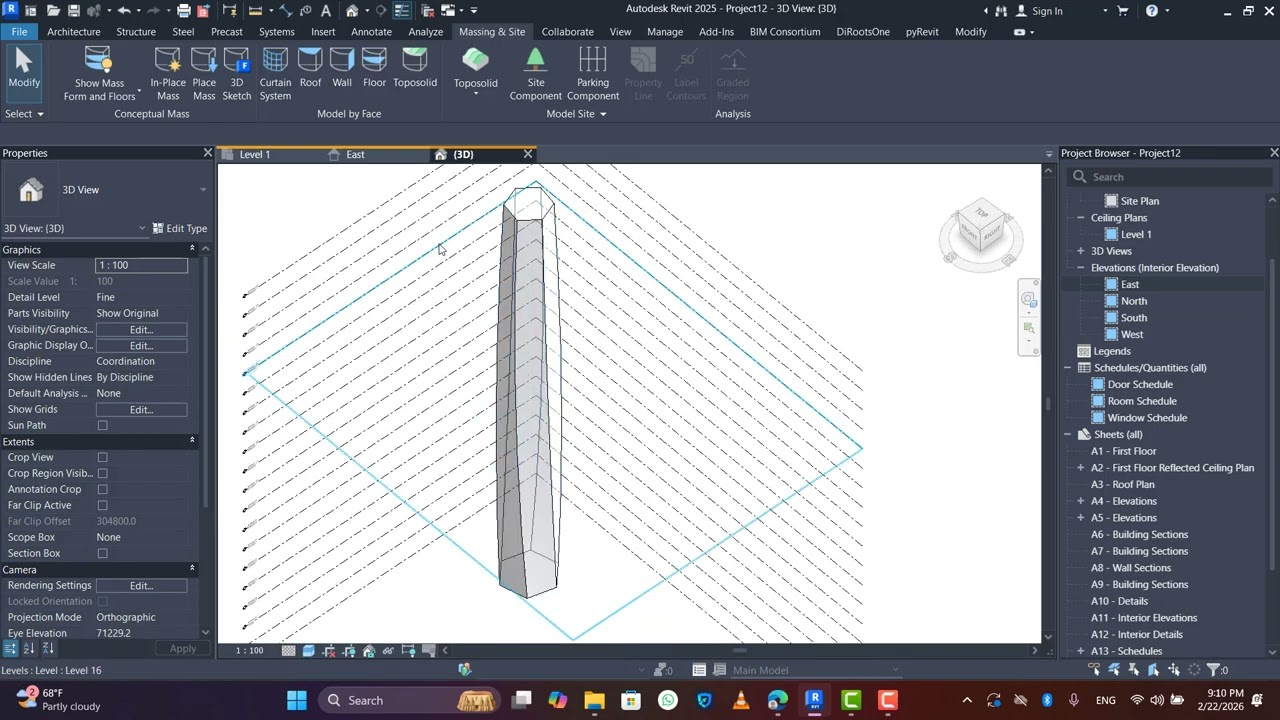Expand the 3D Views tree node
The height and width of the screenshot is (720, 1280).
pyautogui.click(x=1081, y=251)
